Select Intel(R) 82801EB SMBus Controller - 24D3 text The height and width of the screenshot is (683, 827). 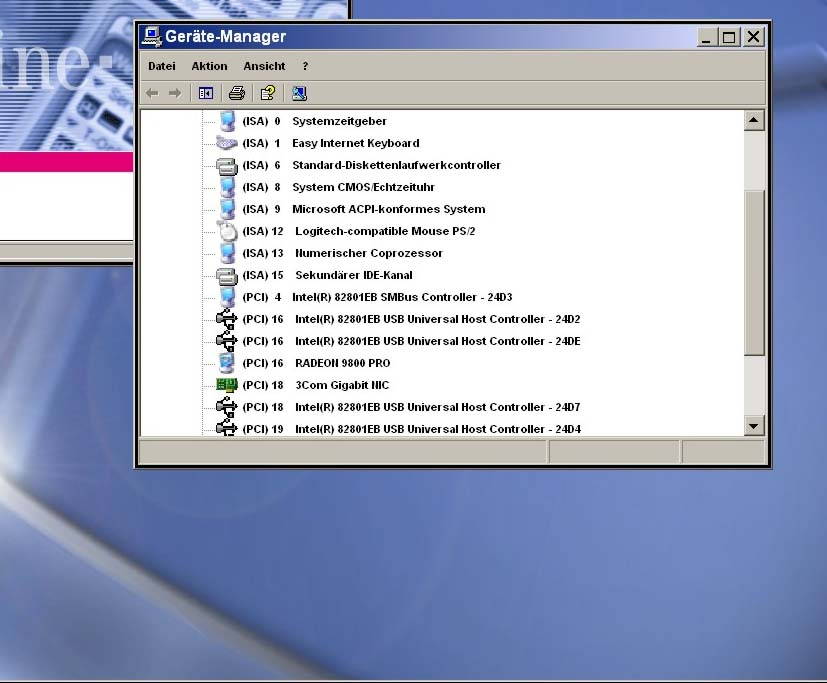(x=402, y=297)
